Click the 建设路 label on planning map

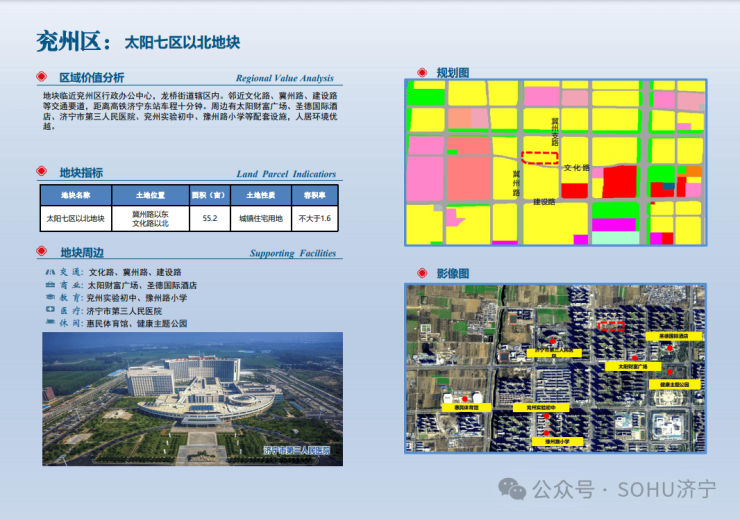coord(544,202)
